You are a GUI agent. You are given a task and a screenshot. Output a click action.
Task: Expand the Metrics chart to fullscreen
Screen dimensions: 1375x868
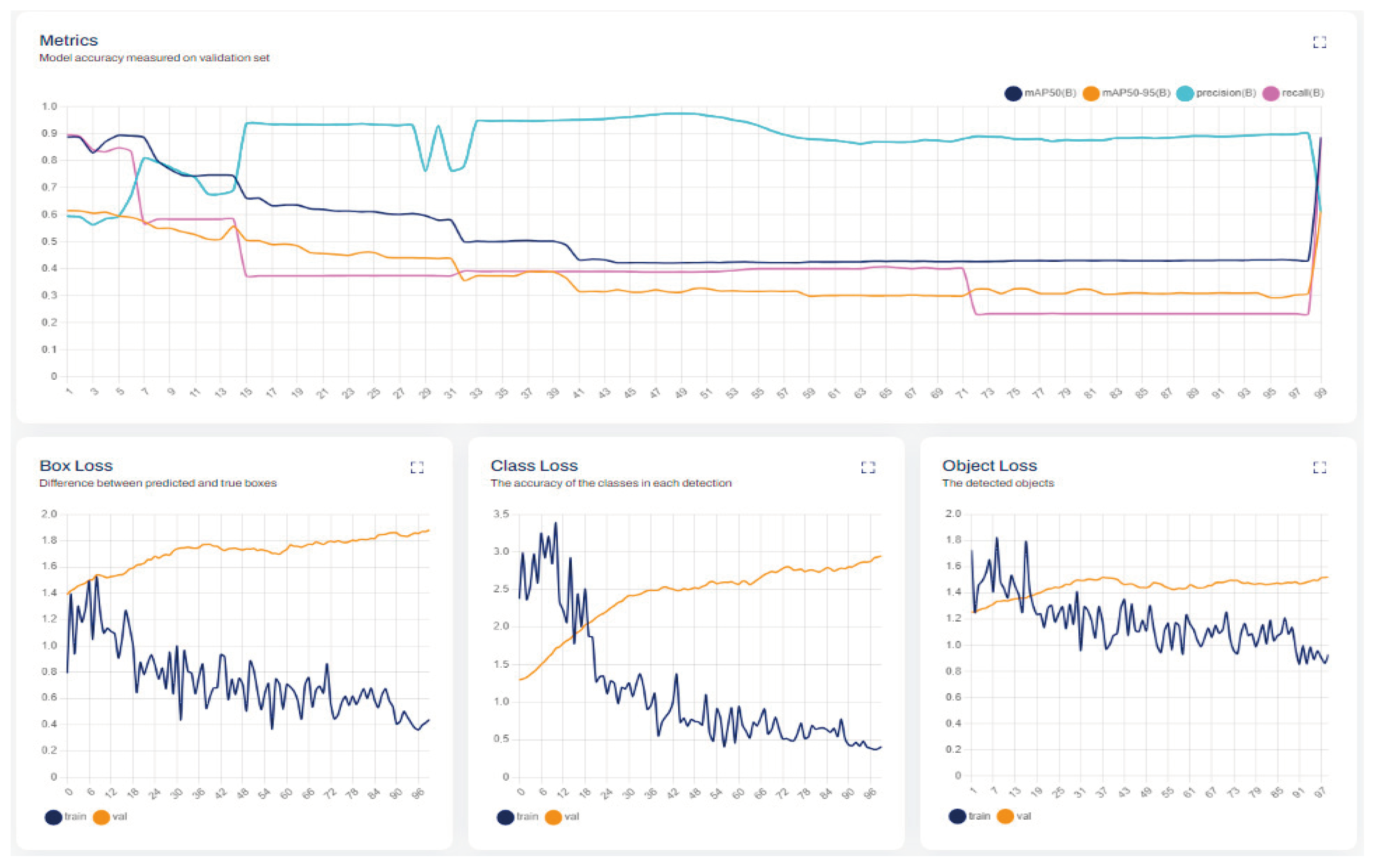(1319, 42)
